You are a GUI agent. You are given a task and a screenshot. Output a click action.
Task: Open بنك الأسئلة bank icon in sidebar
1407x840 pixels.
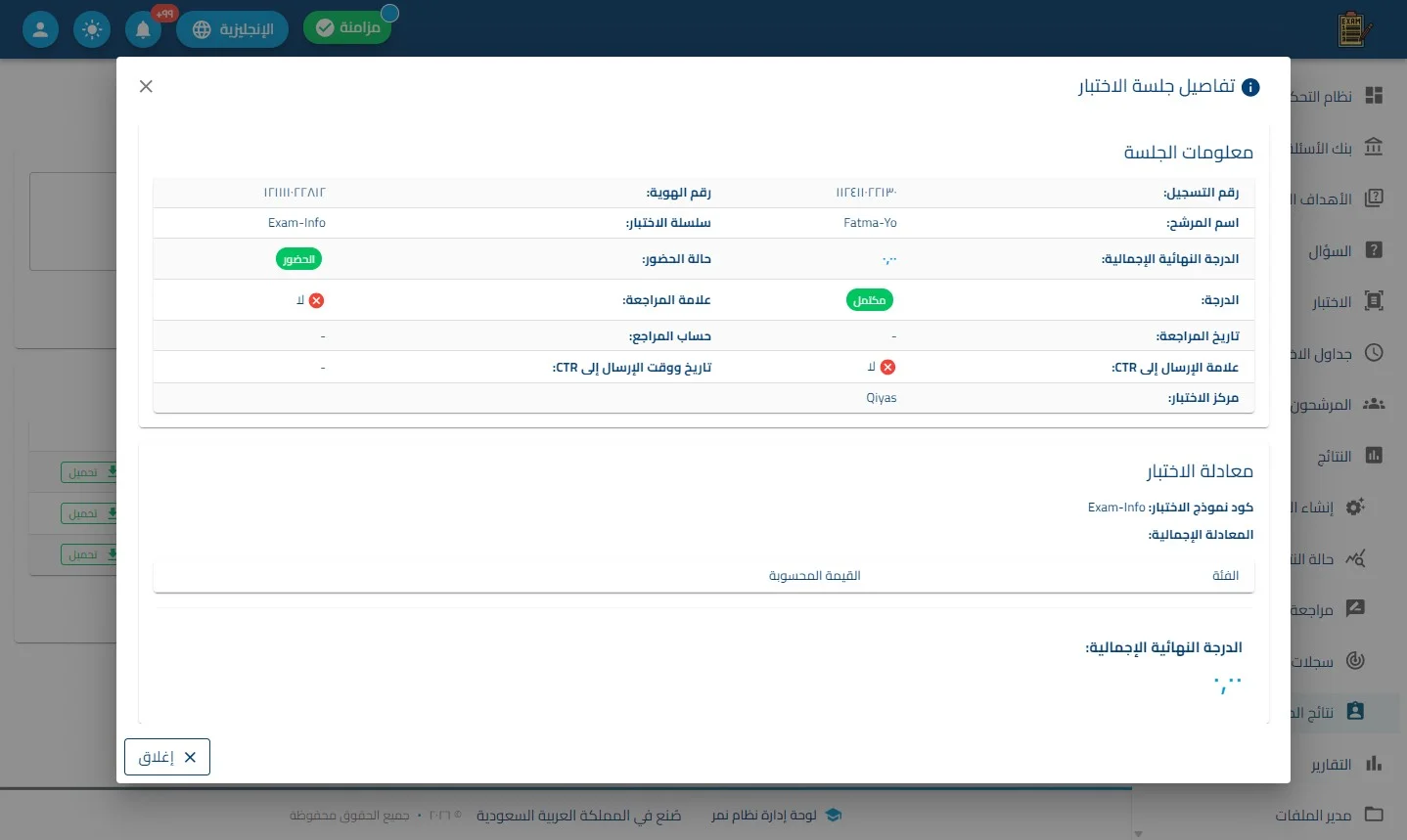[x=1374, y=148]
